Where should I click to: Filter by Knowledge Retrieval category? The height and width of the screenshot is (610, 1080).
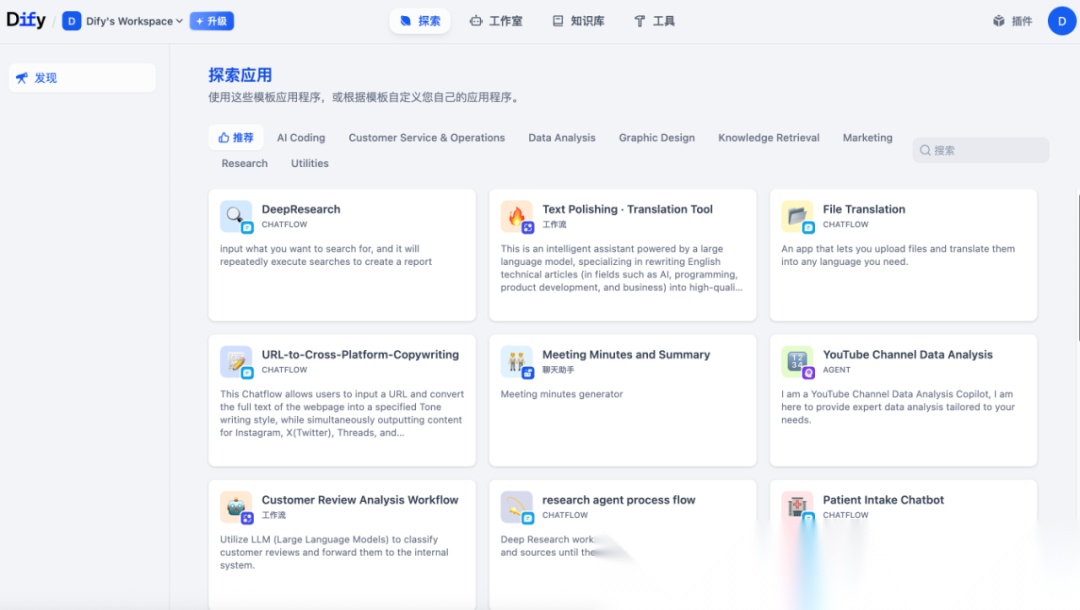coord(769,138)
